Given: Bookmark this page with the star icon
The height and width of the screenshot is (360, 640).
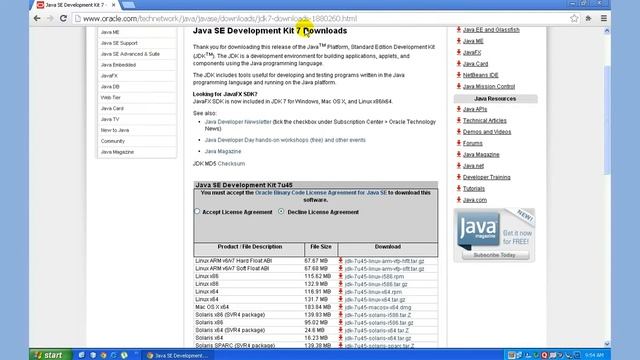Looking at the screenshot, I should 574,18.
